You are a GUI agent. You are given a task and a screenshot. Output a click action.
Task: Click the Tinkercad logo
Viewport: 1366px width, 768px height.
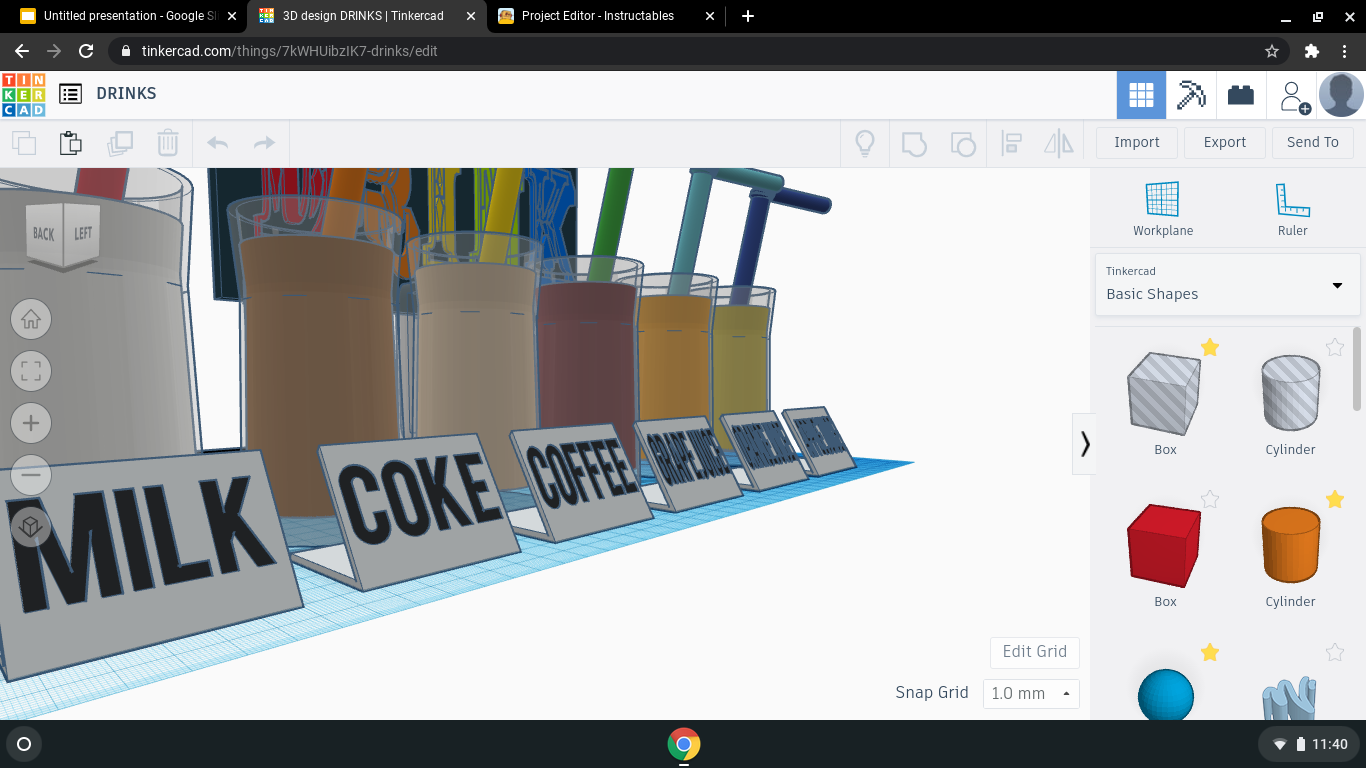tap(23, 94)
